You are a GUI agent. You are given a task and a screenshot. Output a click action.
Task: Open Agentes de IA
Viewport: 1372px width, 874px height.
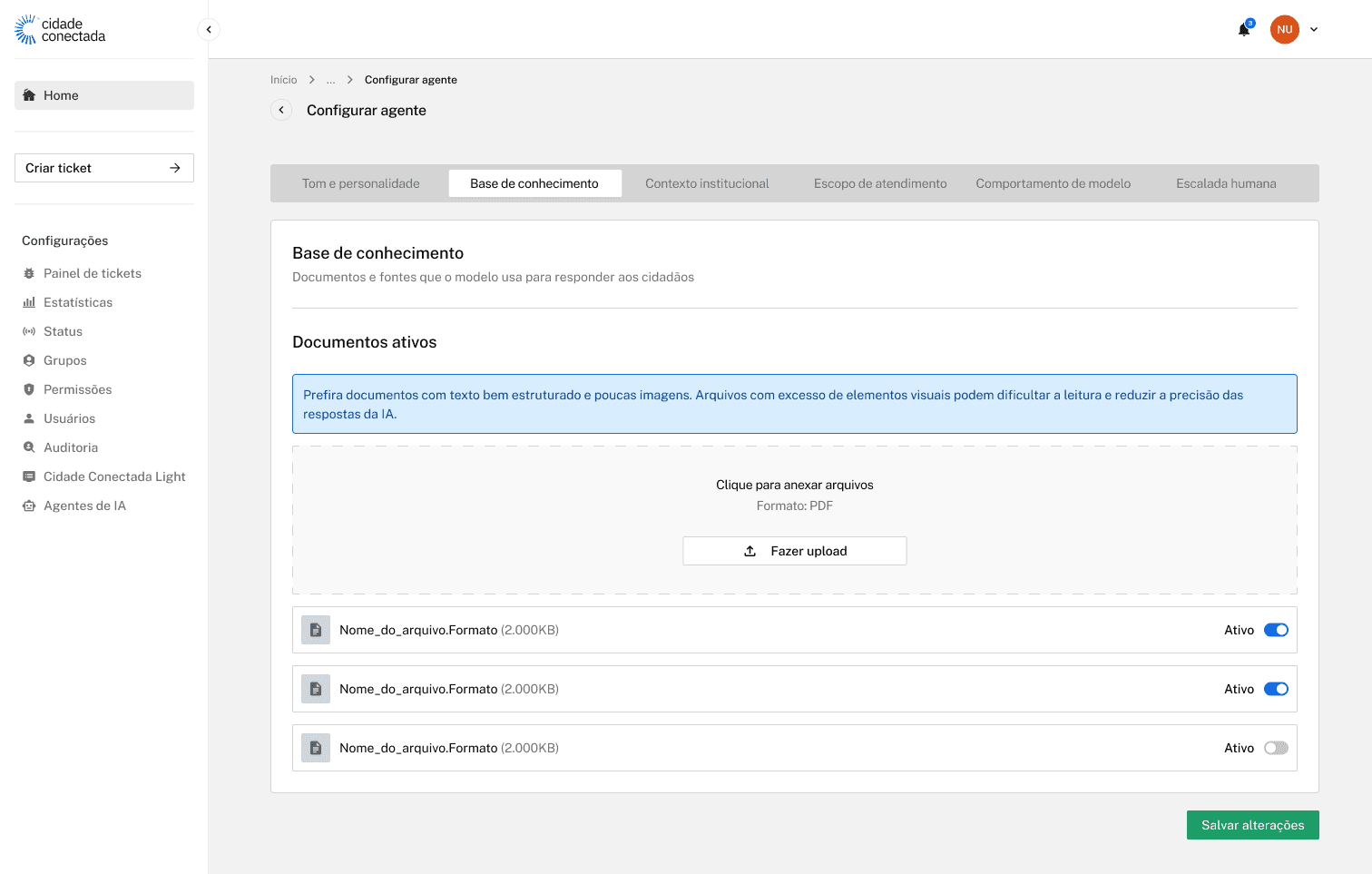click(x=74, y=506)
